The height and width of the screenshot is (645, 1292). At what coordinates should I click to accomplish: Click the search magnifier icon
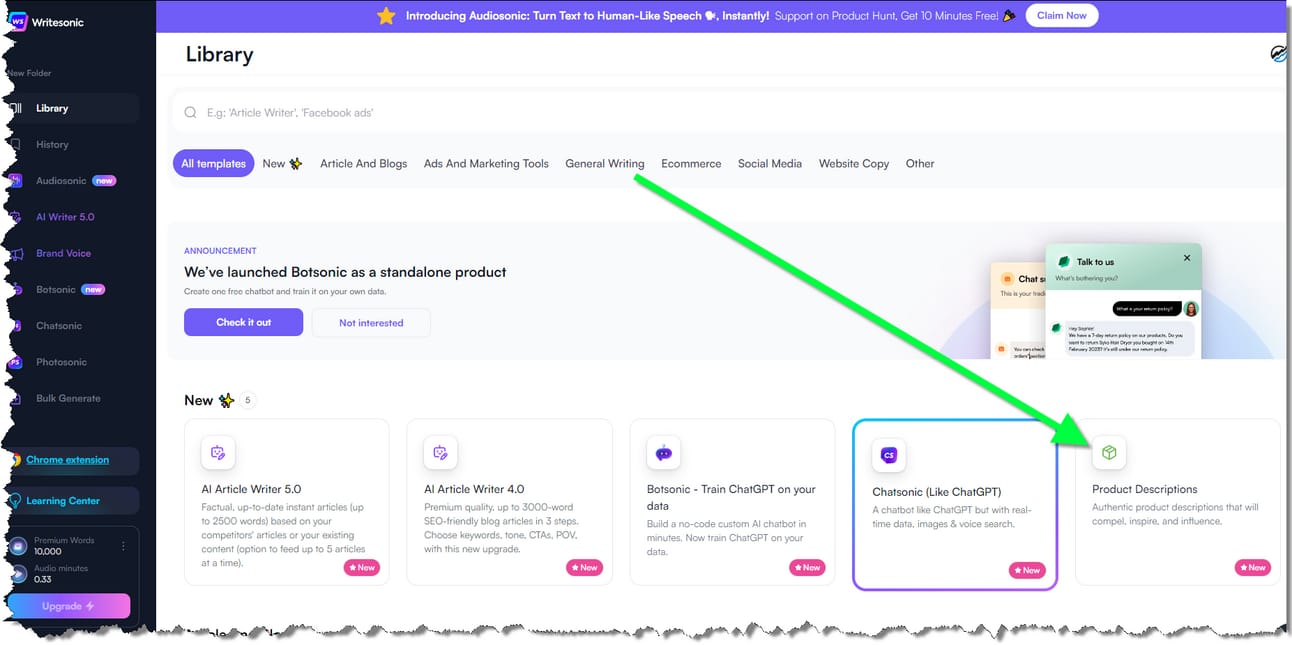tap(191, 113)
